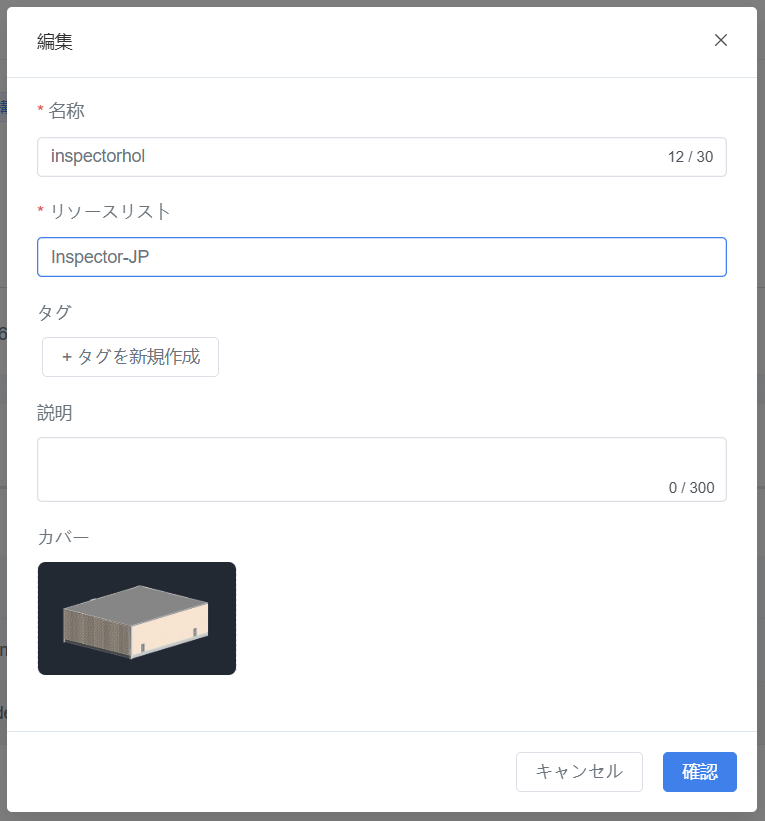Click the blue 確認 button
Image resolution: width=765 pixels, height=821 pixels.
[700, 772]
